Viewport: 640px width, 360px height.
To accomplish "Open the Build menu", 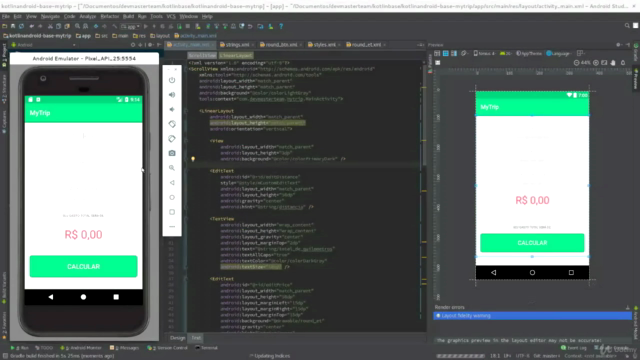I will coord(128,16).
